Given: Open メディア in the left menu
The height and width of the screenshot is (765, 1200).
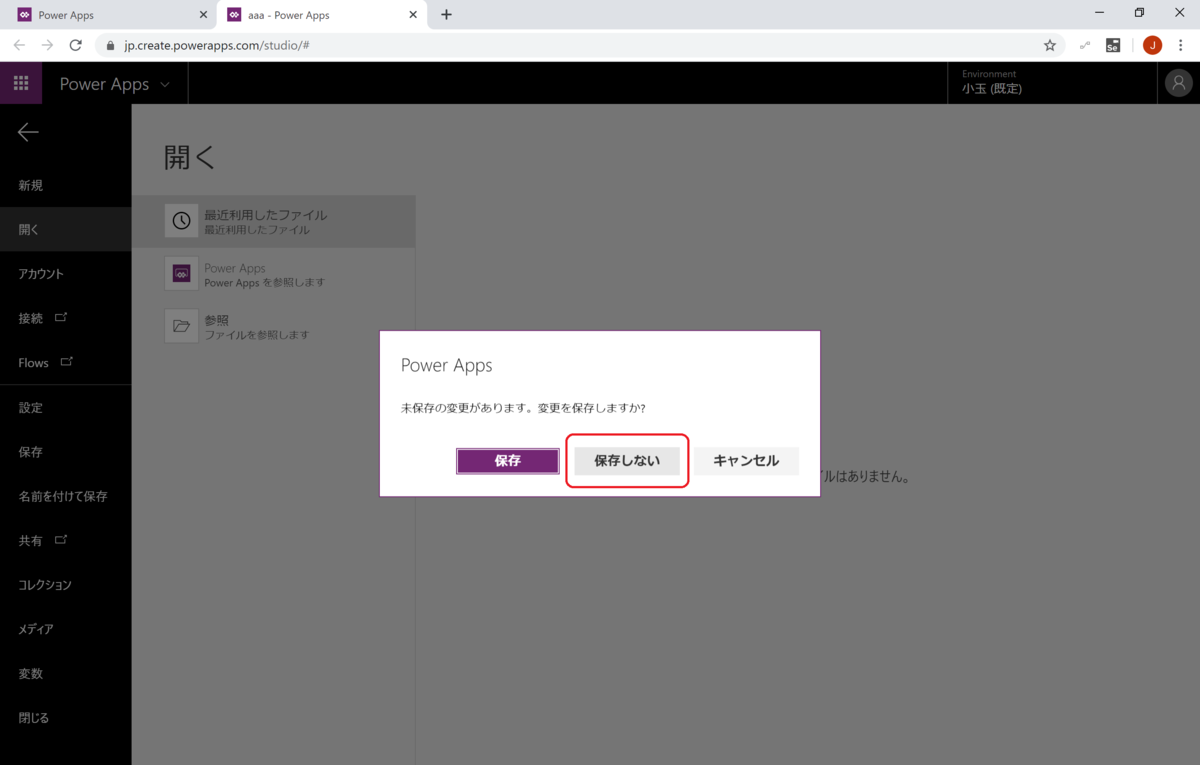Looking at the screenshot, I should [65, 629].
